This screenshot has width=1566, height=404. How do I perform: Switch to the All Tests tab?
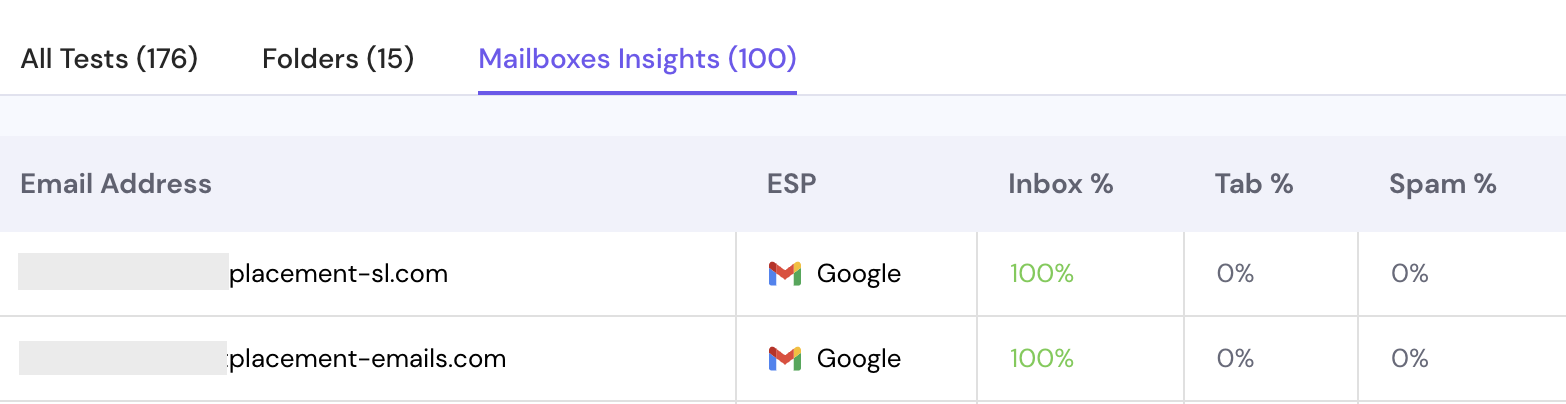pyautogui.click(x=109, y=59)
